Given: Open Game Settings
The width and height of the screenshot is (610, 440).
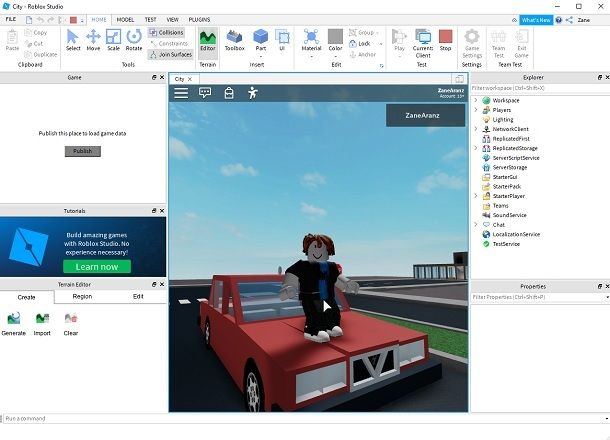Looking at the screenshot, I should pyautogui.click(x=472, y=44).
